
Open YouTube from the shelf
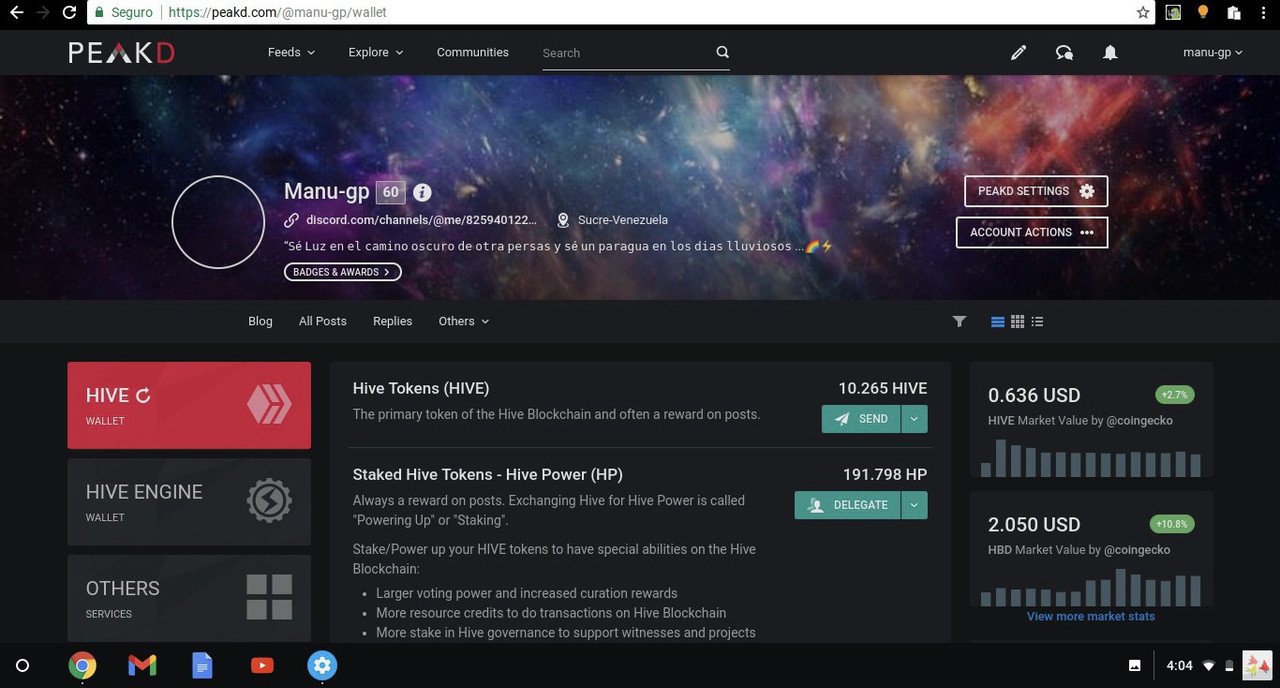click(x=262, y=665)
